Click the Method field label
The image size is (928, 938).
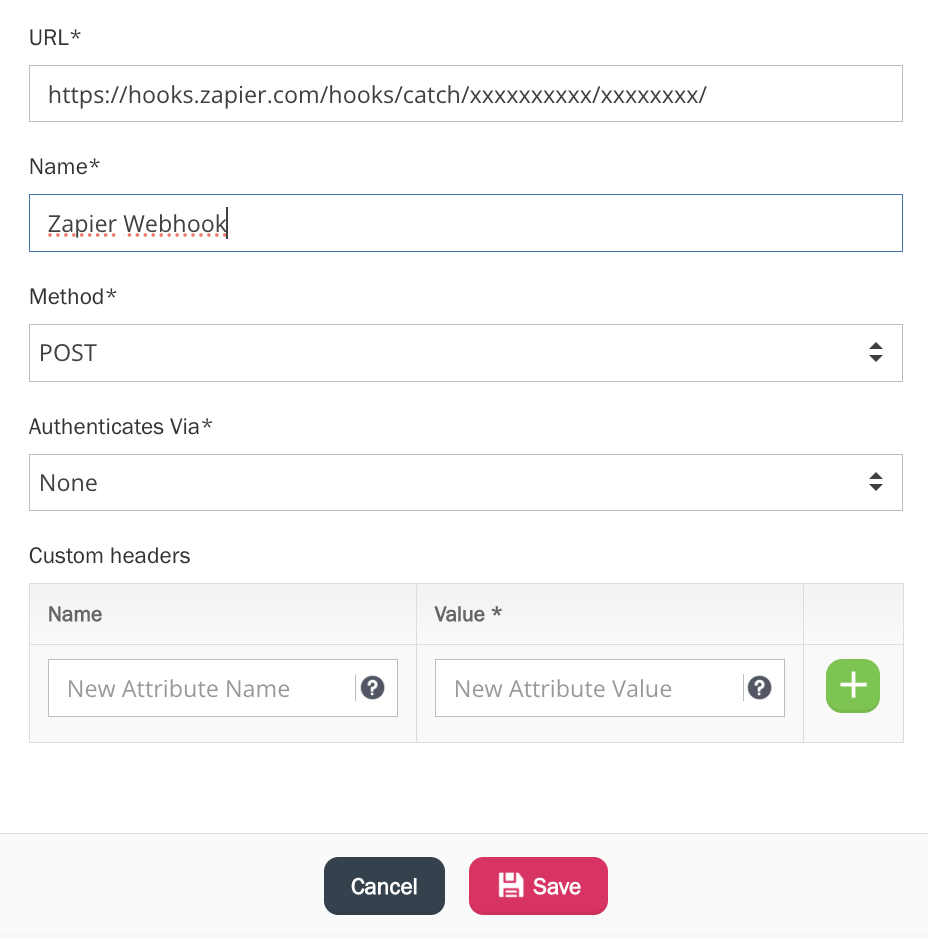pyautogui.click(x=72, y=297)
